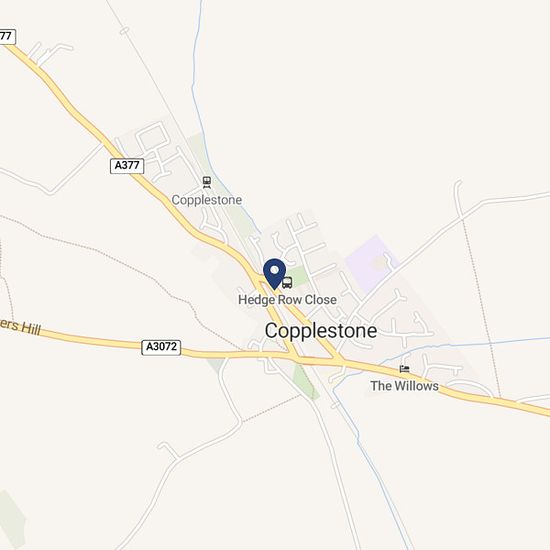
Task: Open the Hedge Row Close label
Action: click(287, 300)
